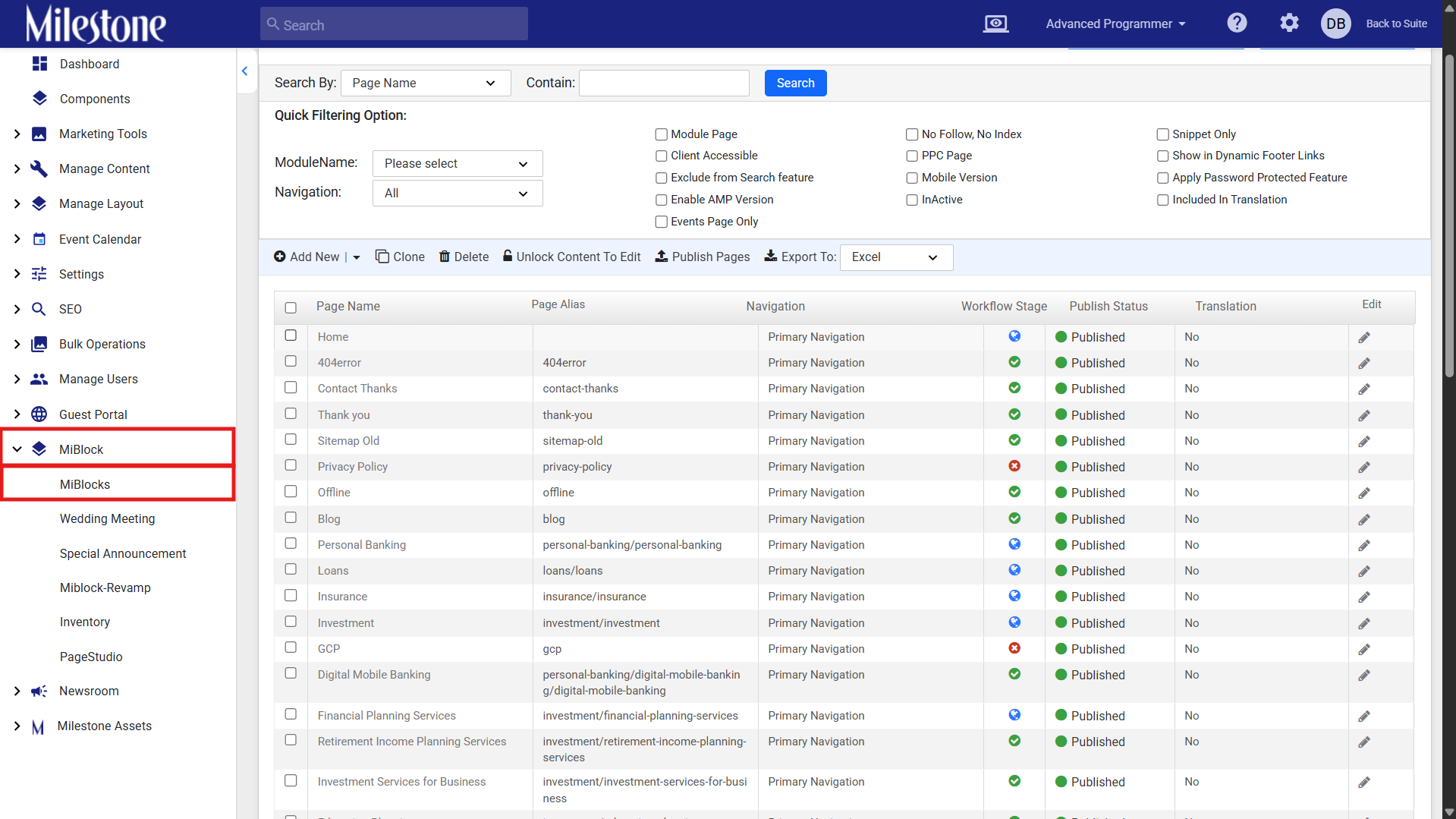Screen dimensions: 1456x819
Task: Open settings gear icon in header
Action: pos(1289,23)
